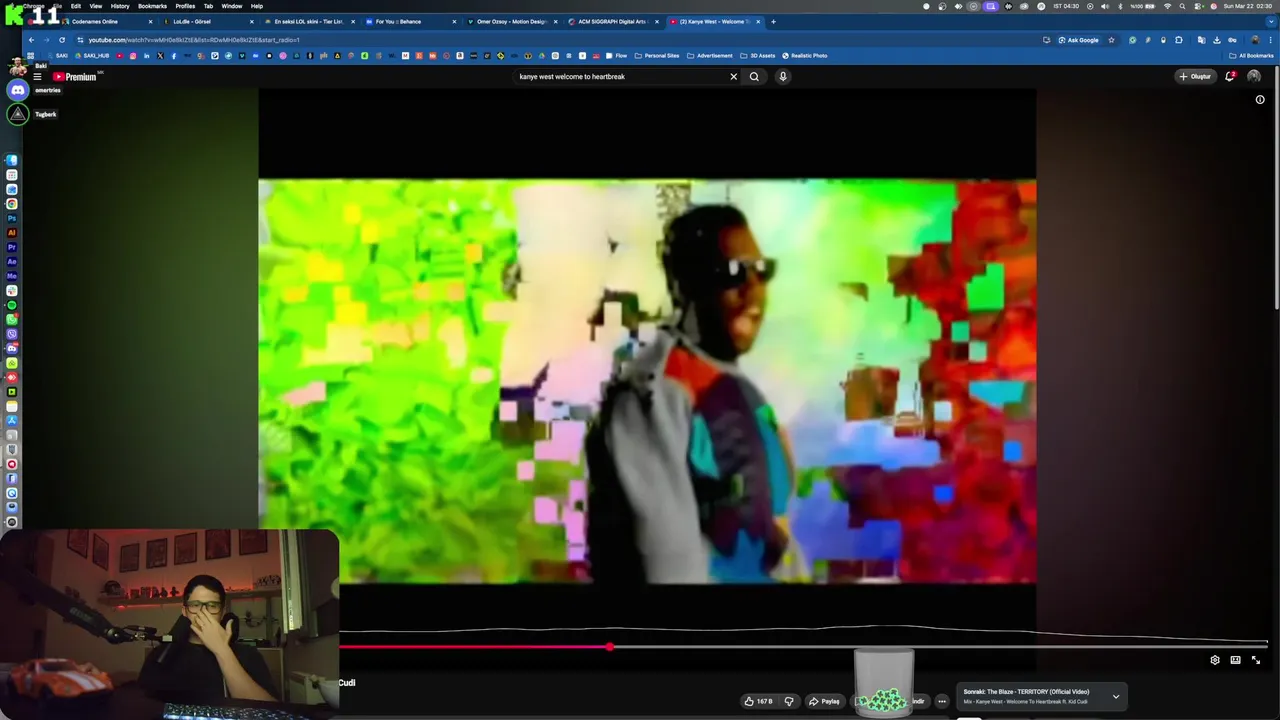
Task: Go to YouTube Premium home logo
Action: [75, 76]
